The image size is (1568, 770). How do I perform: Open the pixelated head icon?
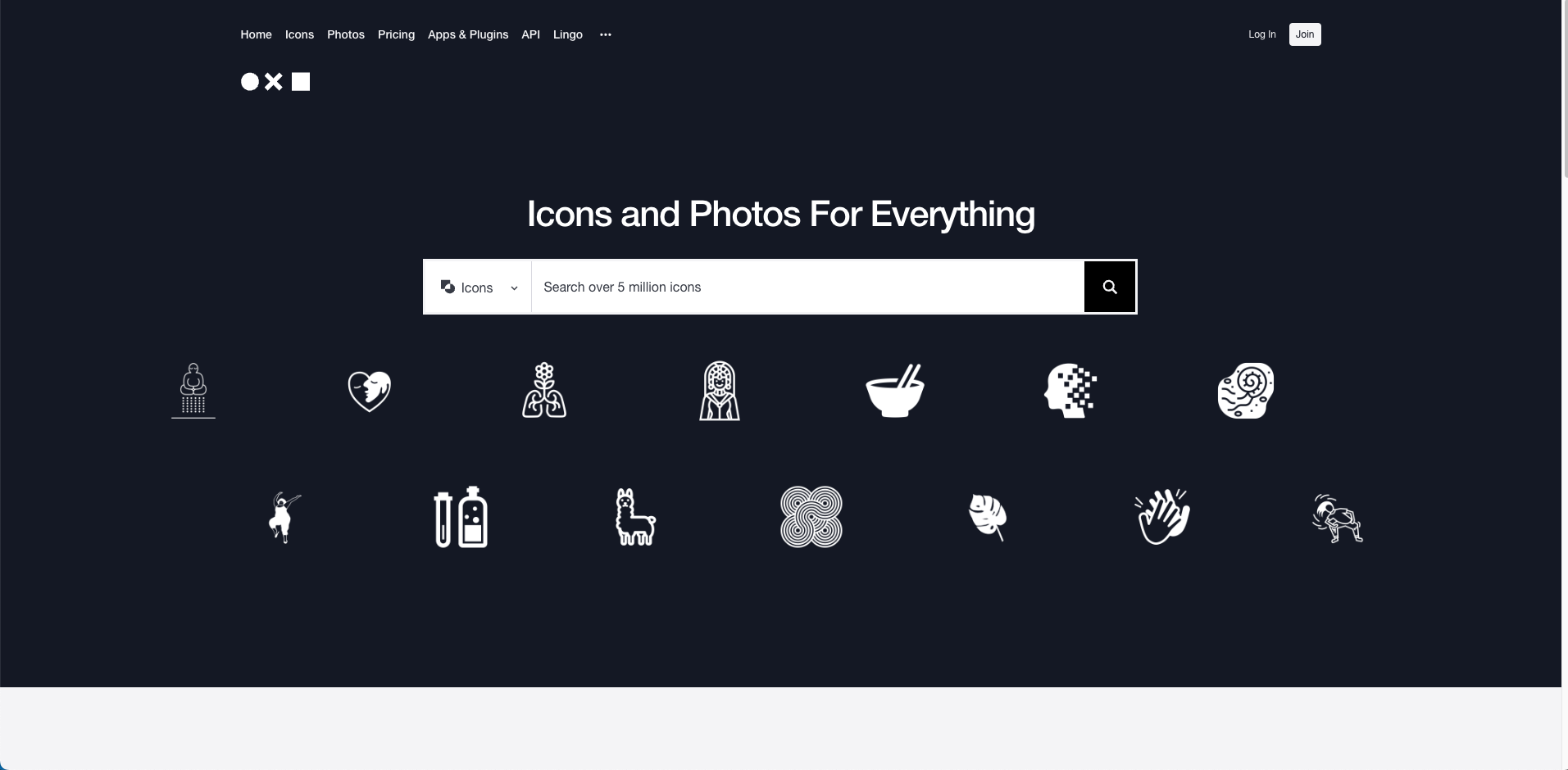point(1070,391)
